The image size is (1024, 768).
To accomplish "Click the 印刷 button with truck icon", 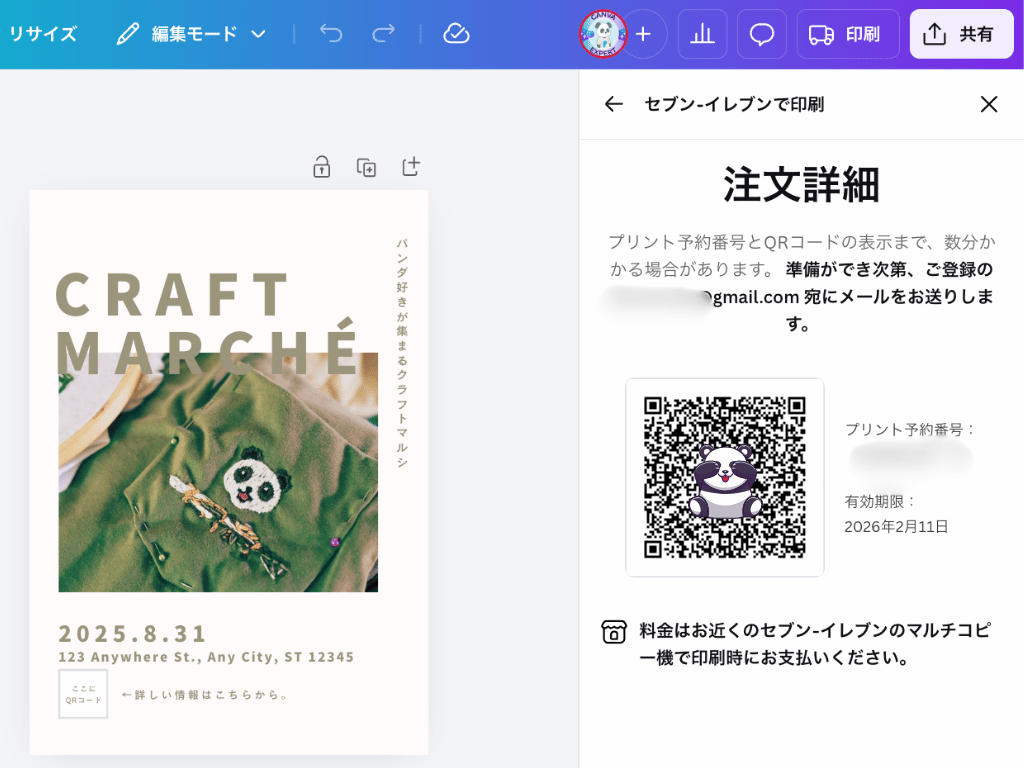I will (847, 33).
